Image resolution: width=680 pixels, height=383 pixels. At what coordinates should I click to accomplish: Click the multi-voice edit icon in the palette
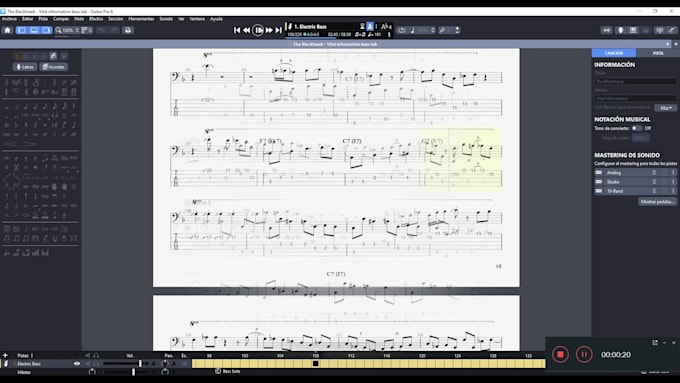(53, 56)
